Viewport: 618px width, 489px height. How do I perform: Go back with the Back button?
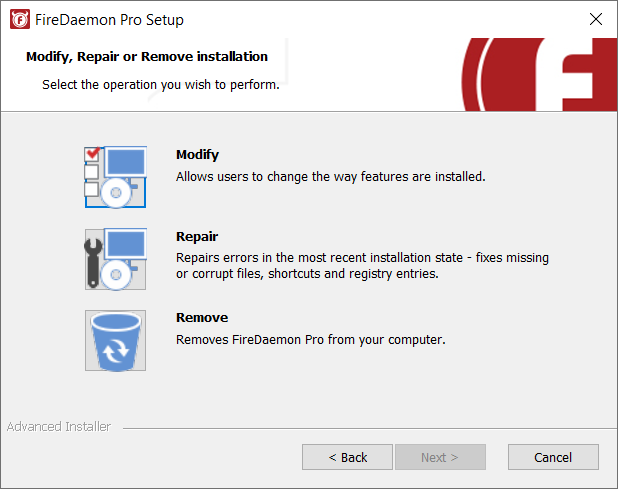click(347, 457)
